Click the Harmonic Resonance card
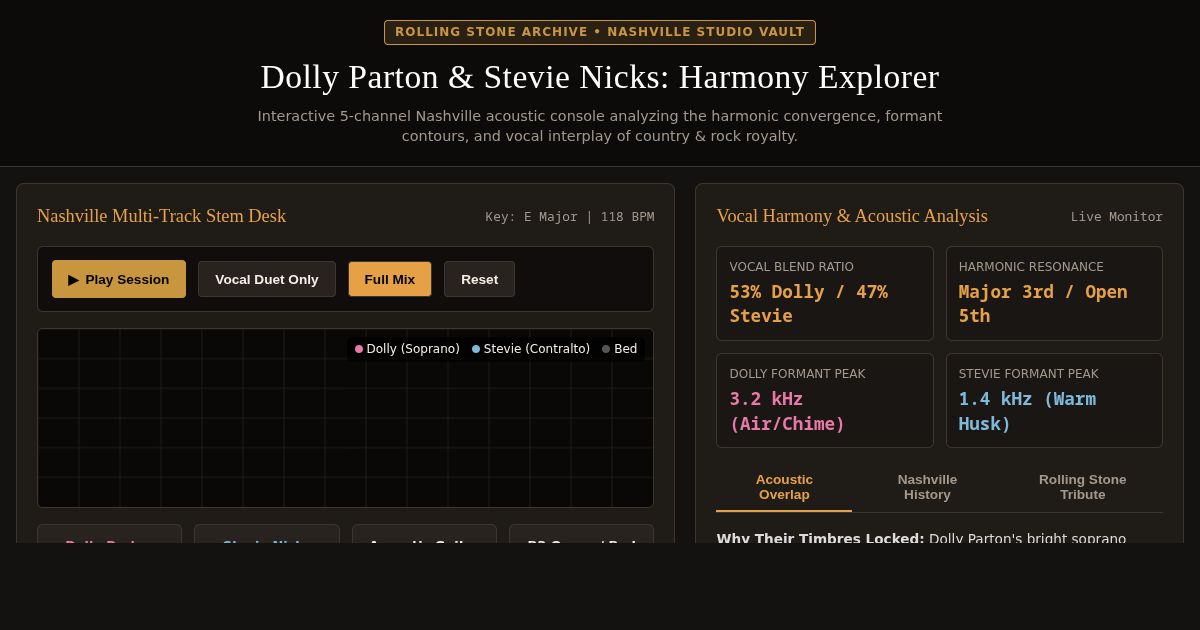Screen dimensions: 1200x630 1054,293
